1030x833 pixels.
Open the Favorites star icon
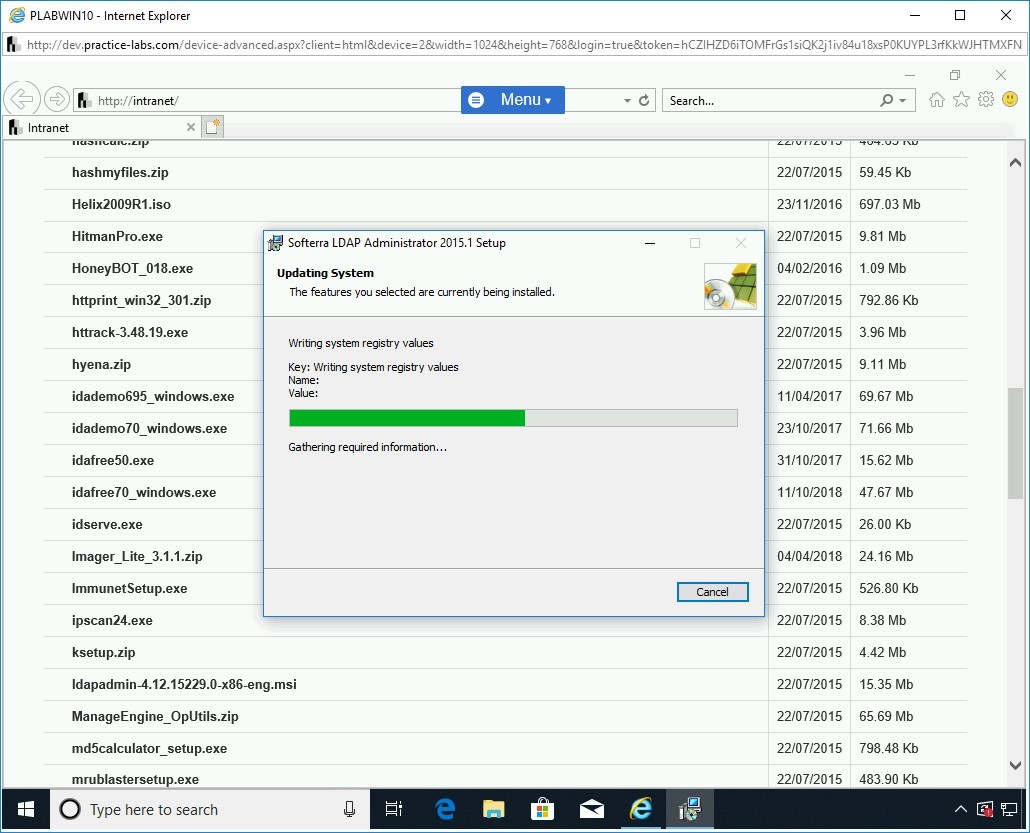pos(961,100)
